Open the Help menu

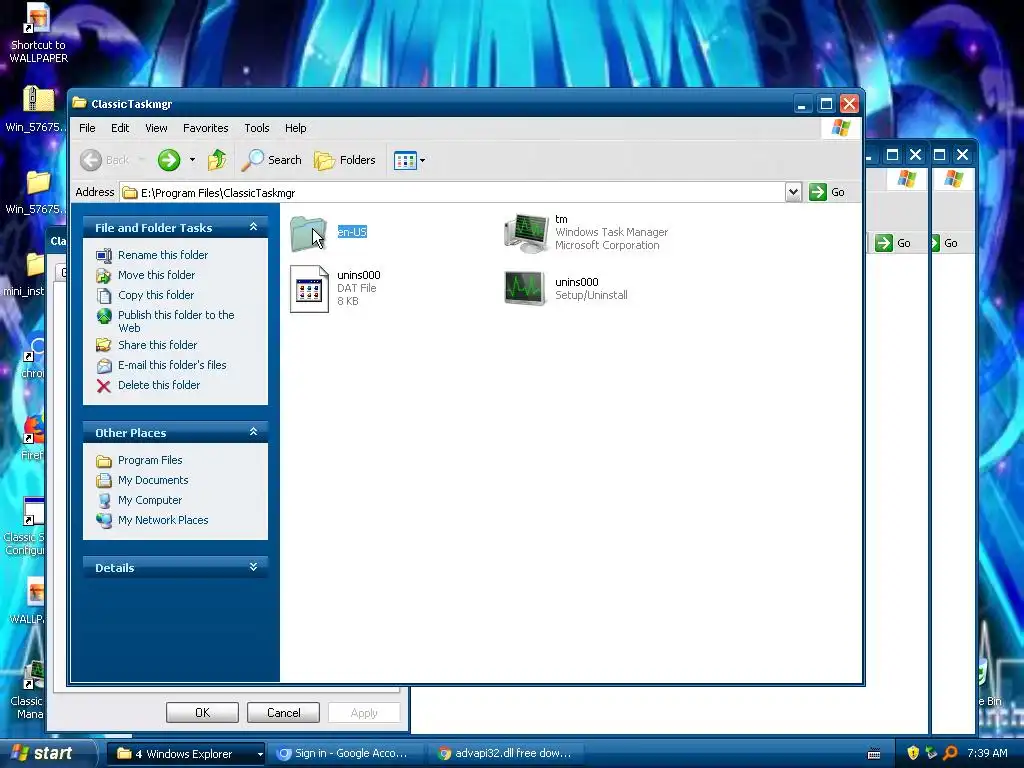(x=295, y=128)
